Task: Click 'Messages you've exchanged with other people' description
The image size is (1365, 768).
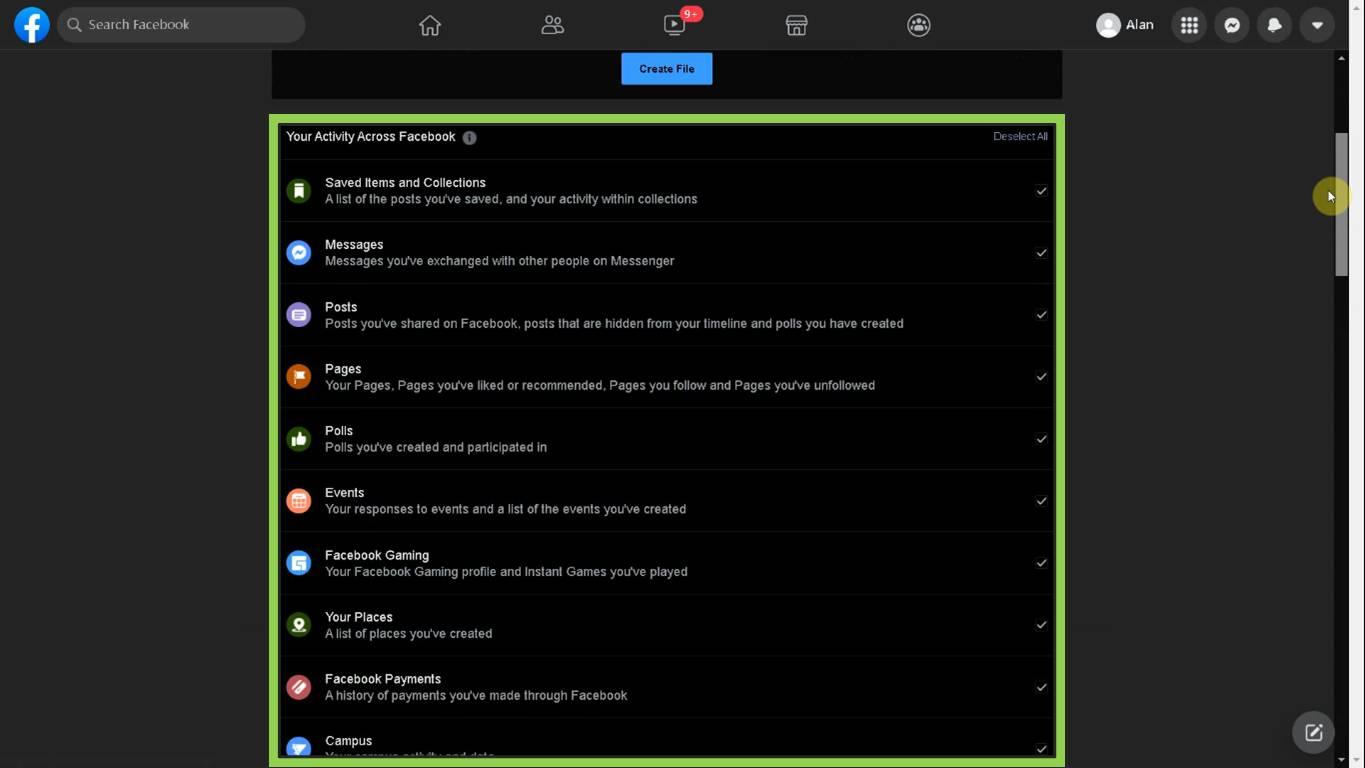Action: coord(500,261)
